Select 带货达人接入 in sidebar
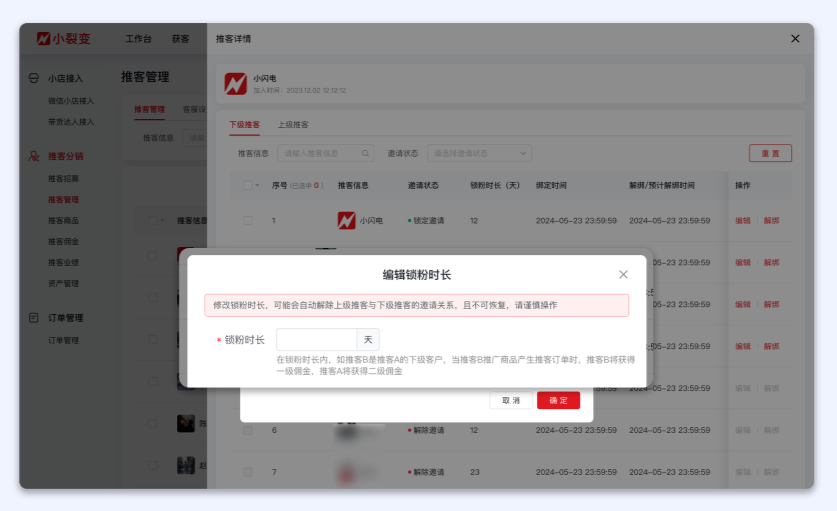 pos(71,122)
